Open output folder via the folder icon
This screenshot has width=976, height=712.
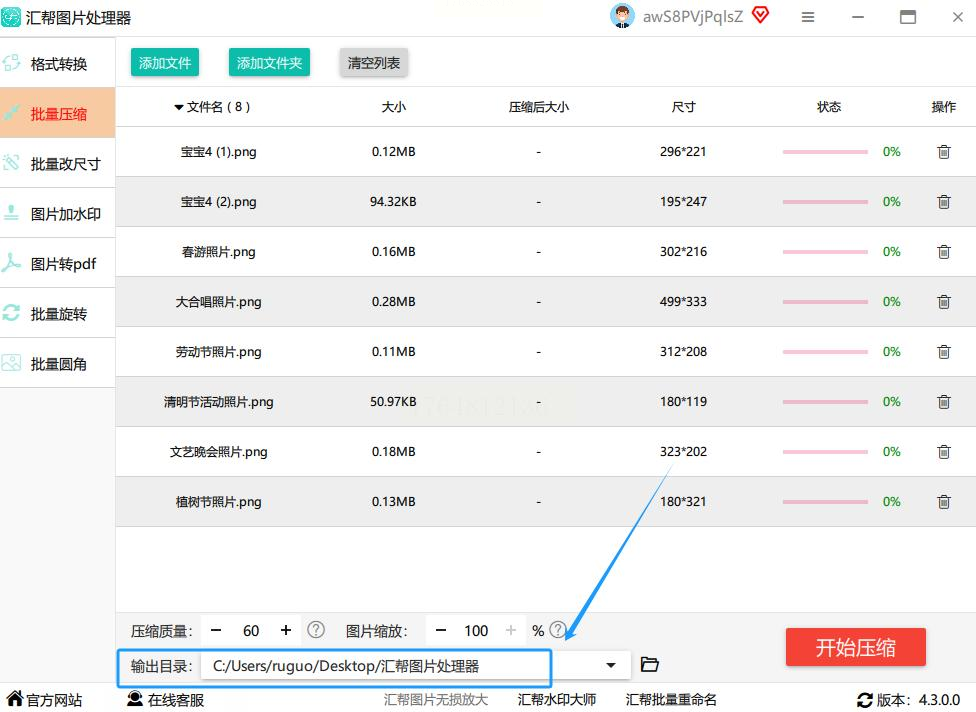click(x=650, y=665)
